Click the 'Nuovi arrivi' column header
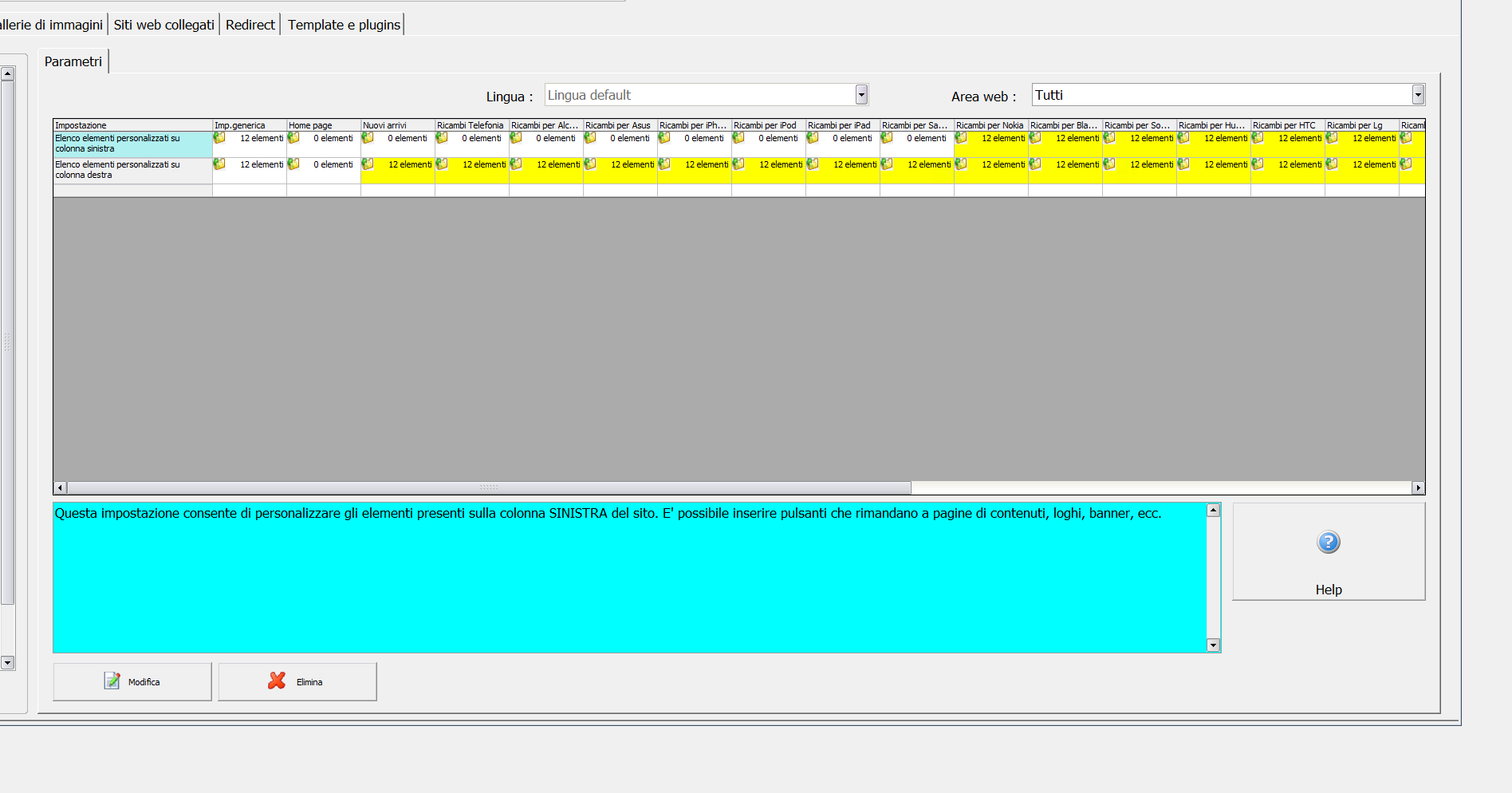The height and width of the screenshot is (793, 1512). click(398, 125)
